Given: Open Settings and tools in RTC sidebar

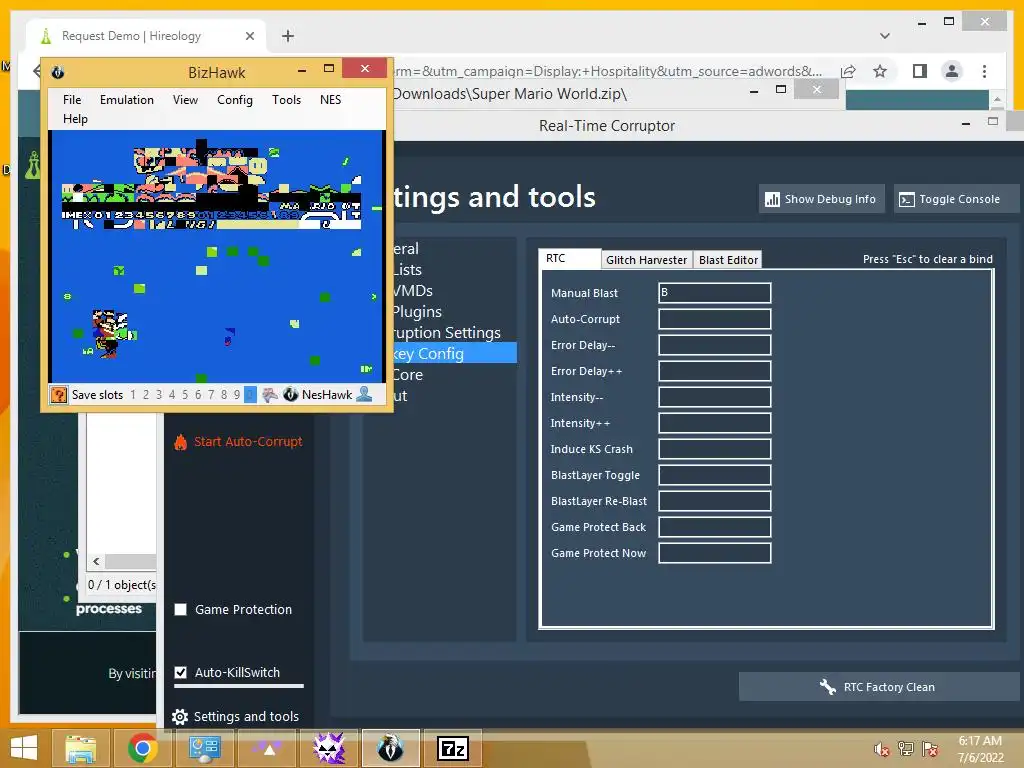Looking at the screenshot, I should 236,716.
